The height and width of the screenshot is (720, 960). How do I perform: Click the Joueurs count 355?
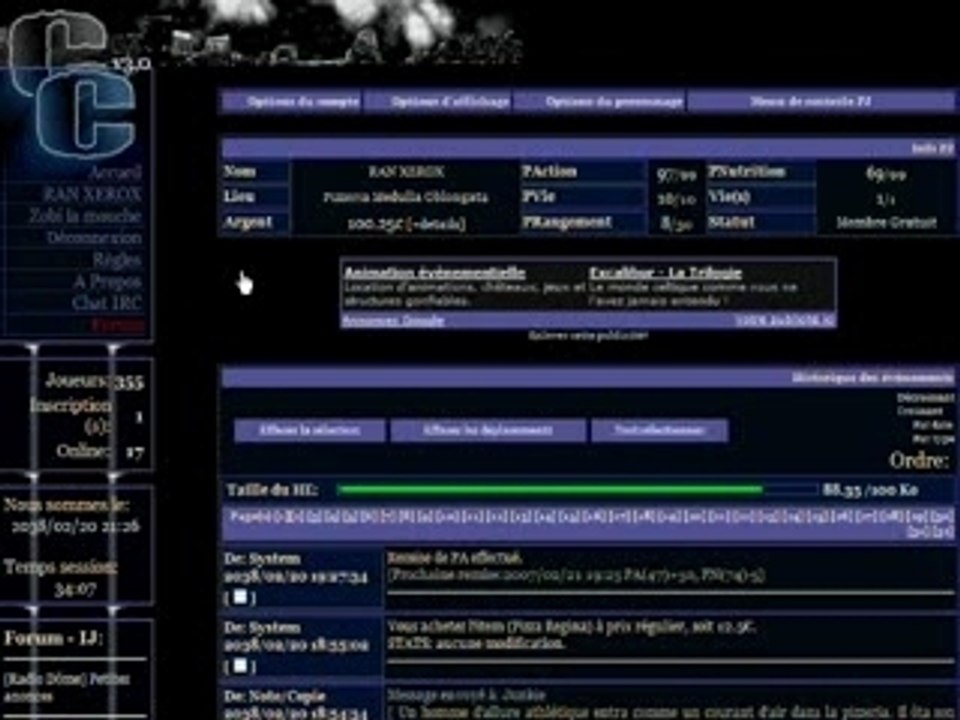coord(130,383)
